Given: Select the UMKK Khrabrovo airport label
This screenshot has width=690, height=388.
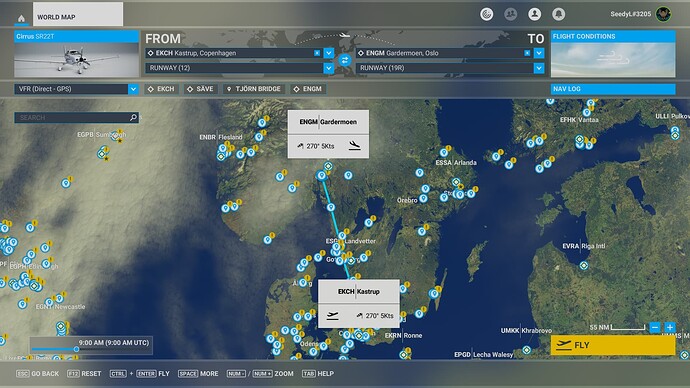Looking at the screenshot, I should (x=526, y=330).
